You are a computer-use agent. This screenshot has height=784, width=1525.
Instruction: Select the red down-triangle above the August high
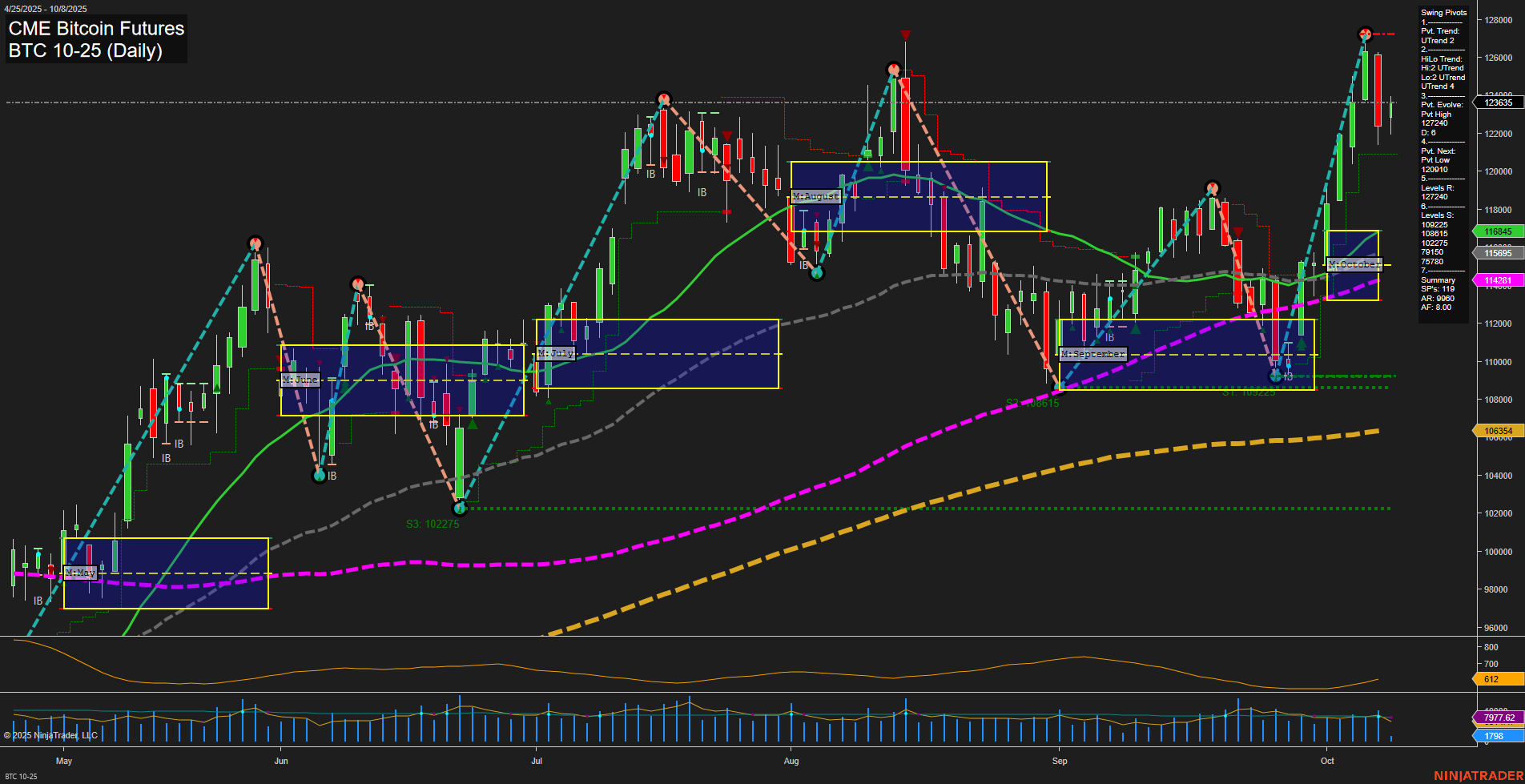[905, 35]
